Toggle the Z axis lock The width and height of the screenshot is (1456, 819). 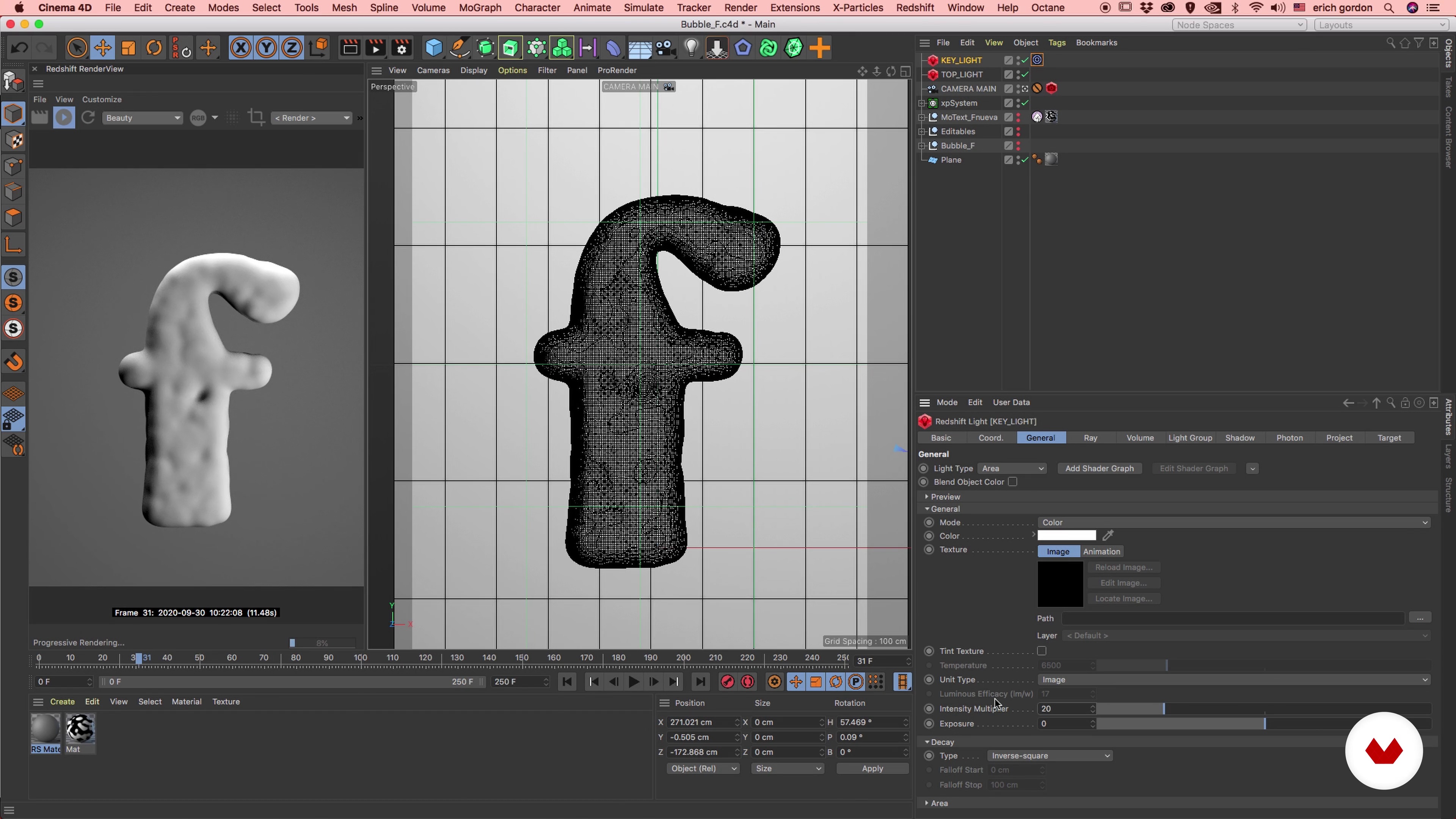point(292,48)
